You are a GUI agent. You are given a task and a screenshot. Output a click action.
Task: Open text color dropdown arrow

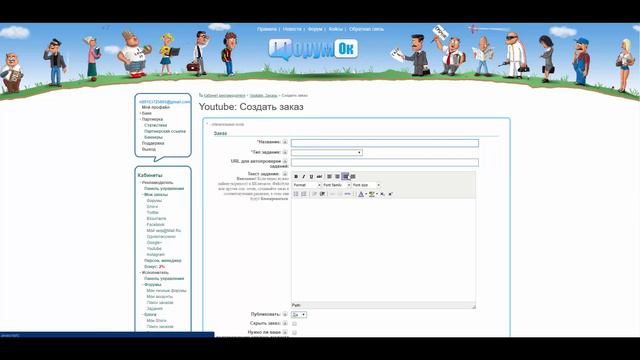(366, 194)
